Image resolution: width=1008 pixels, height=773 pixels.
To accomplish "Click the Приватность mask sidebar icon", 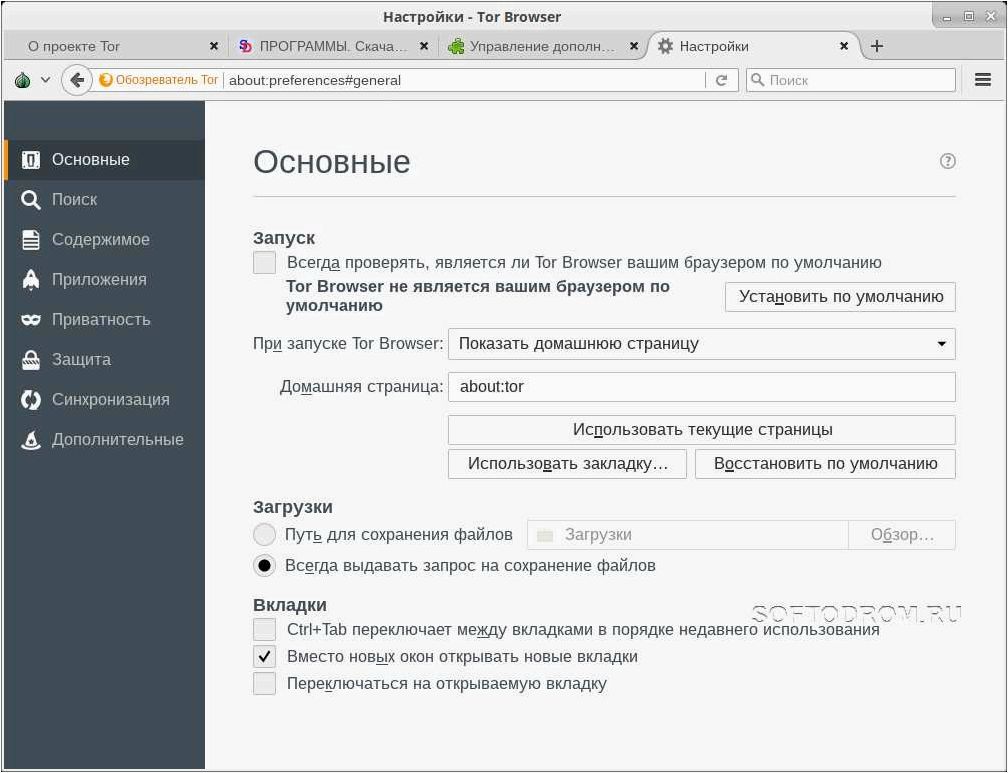I will (x=30, y=320).
